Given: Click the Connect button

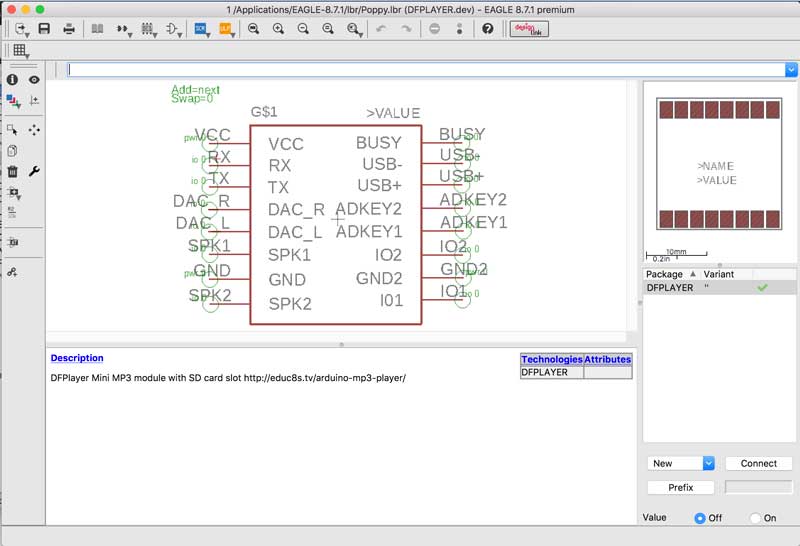Looking at the screenshot, I should coord(759,463).
